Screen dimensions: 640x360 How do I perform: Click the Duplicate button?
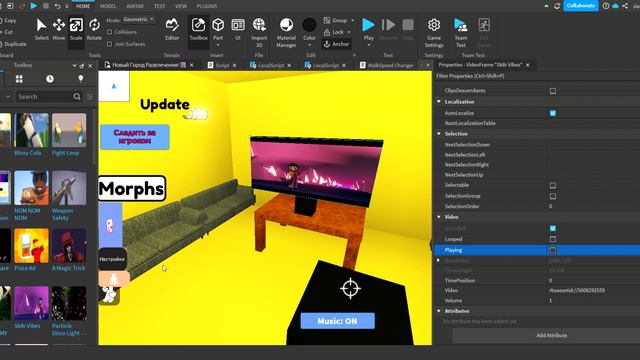tap(13, 44)
